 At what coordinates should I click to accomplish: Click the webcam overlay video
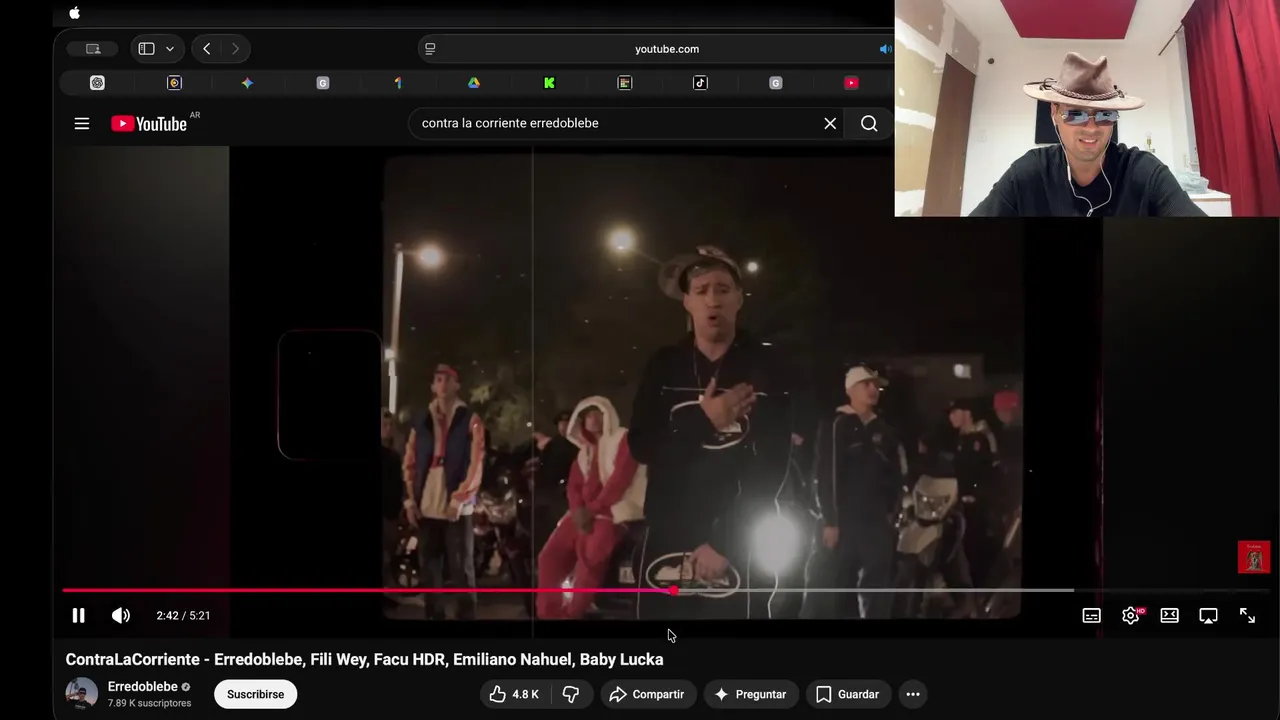(x=1087, y=108)
